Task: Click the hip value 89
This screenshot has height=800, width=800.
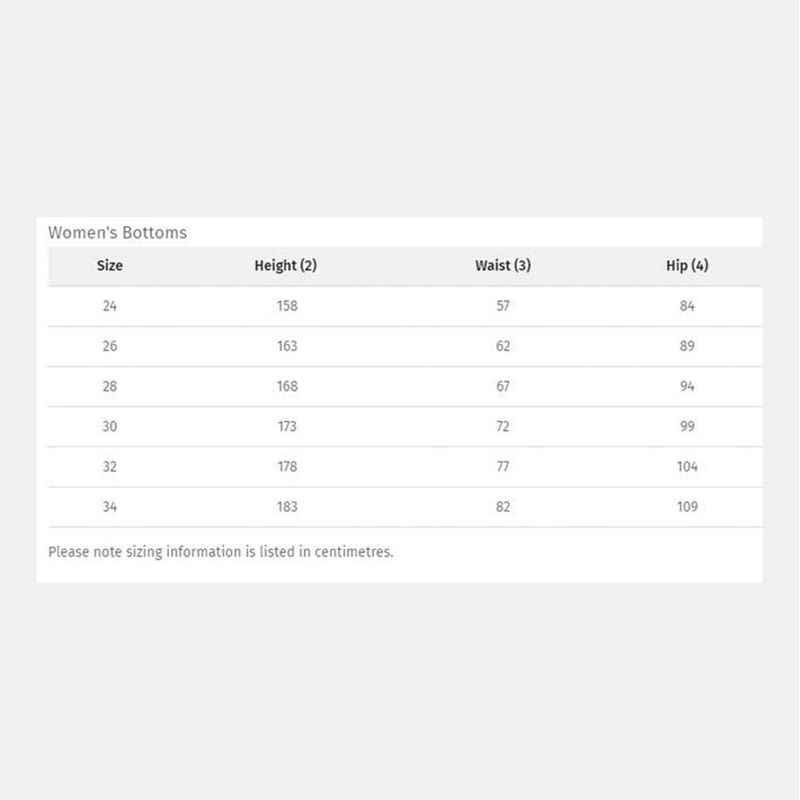Action: [687, 346]
